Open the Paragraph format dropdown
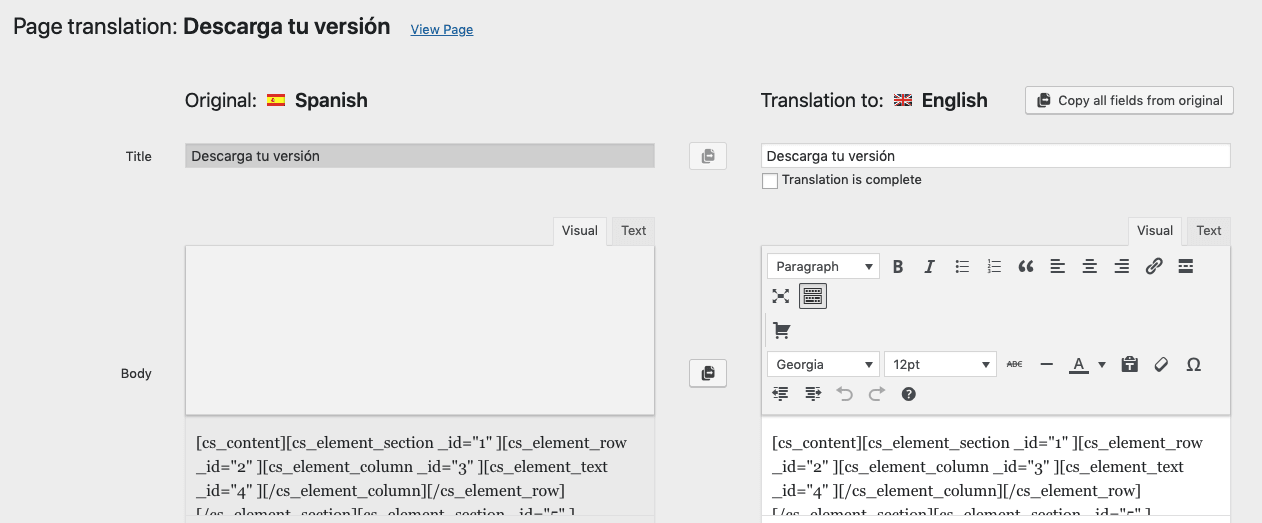Image resolution: width=1262 pixels, height=523 pixels. tap(823, 266)
